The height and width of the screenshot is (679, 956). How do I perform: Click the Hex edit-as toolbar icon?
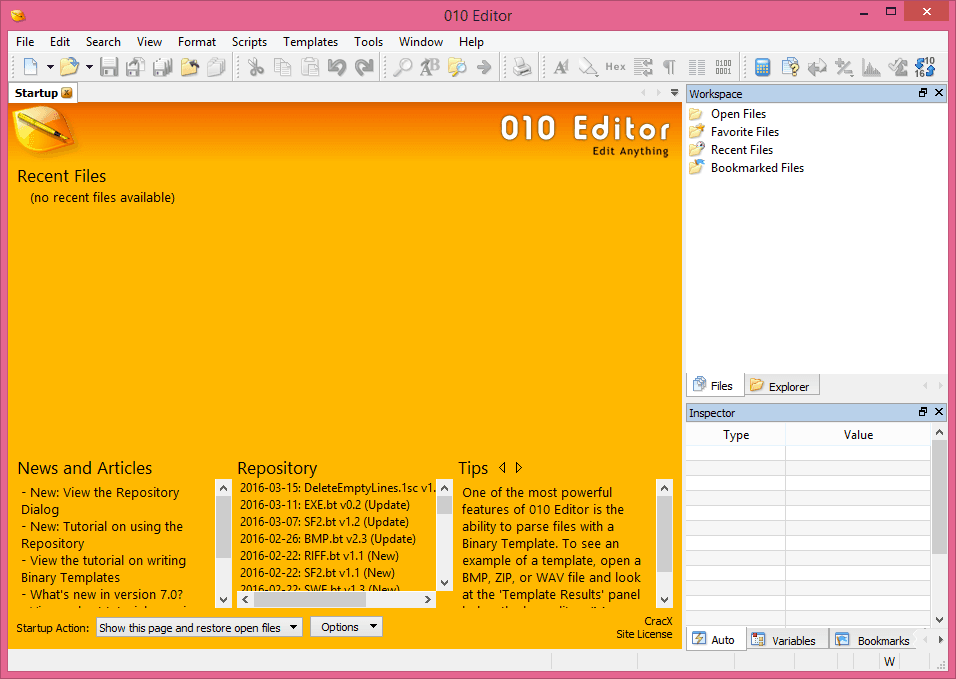point(615,66)
